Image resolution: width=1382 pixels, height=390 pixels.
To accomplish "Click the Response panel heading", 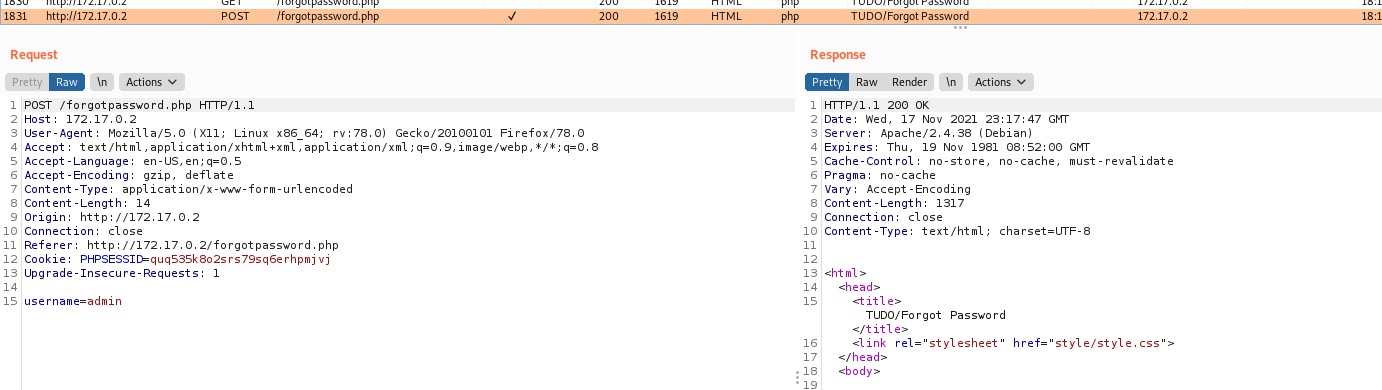I will (x=838, y=55).
